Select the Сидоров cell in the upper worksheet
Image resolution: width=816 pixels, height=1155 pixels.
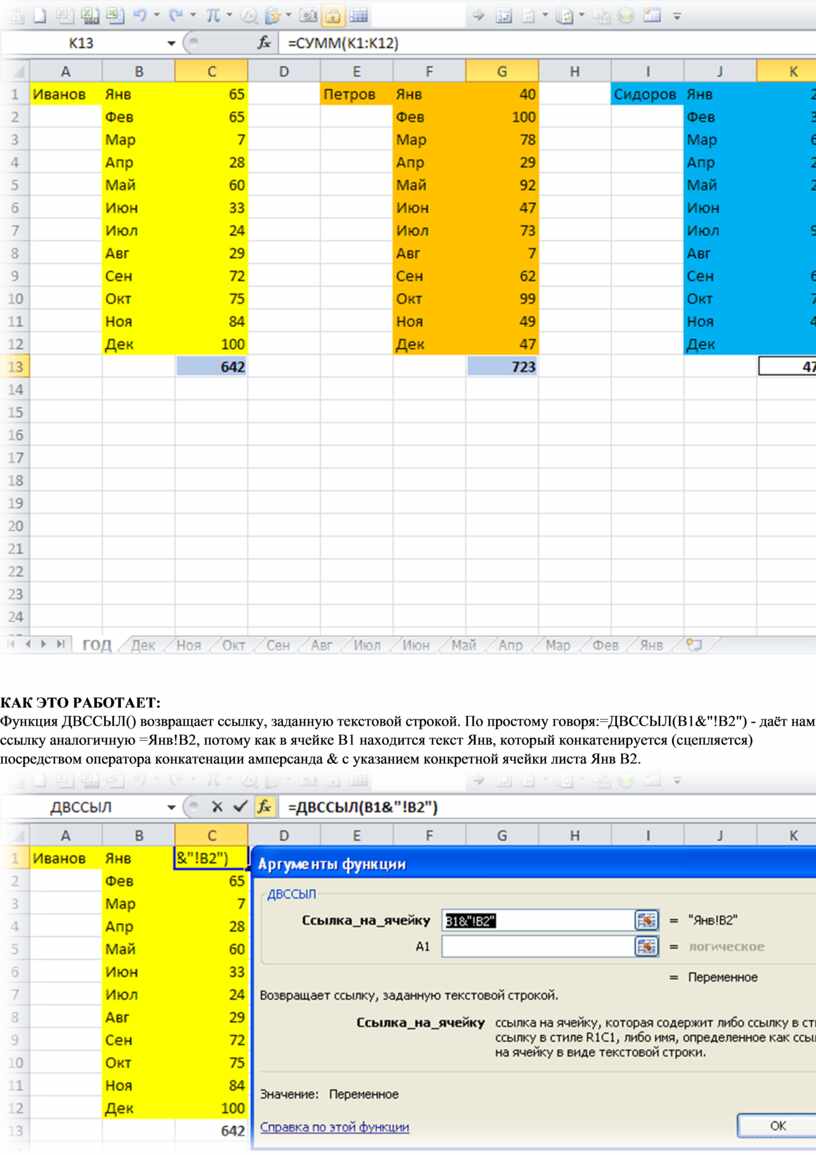pos(647,94)
